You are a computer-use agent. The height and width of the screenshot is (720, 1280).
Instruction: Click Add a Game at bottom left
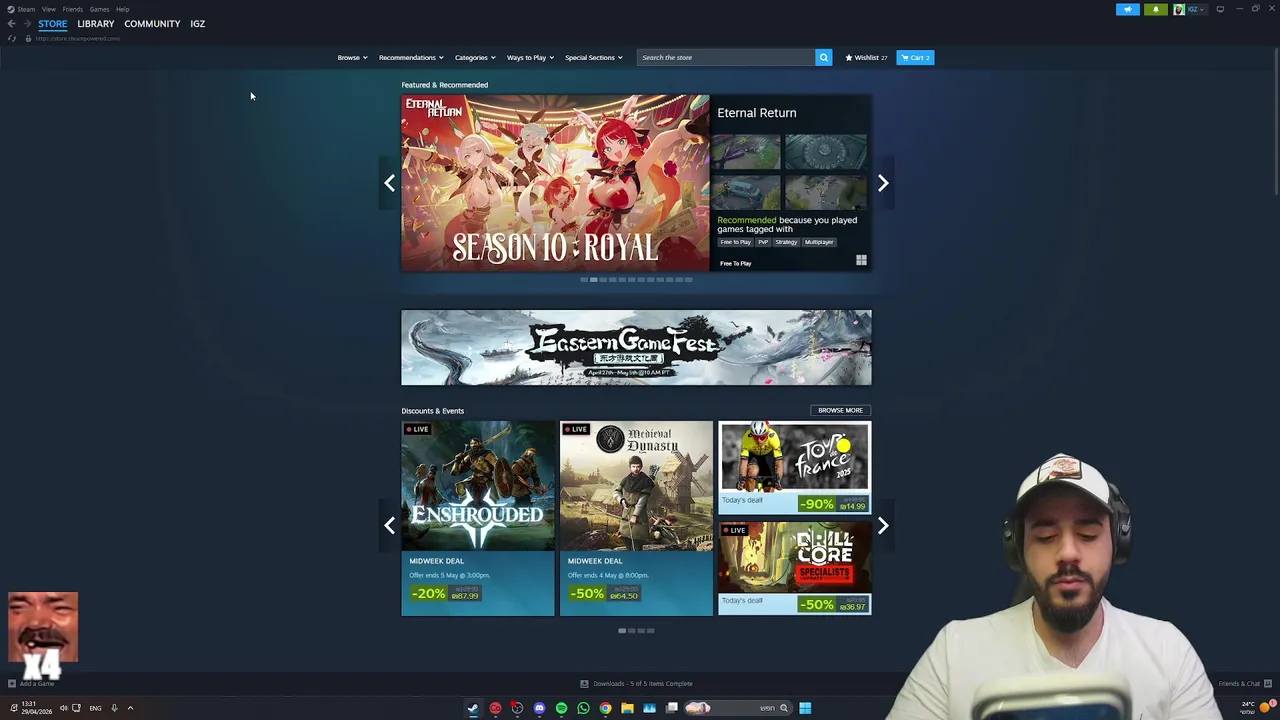pos(31,684)
